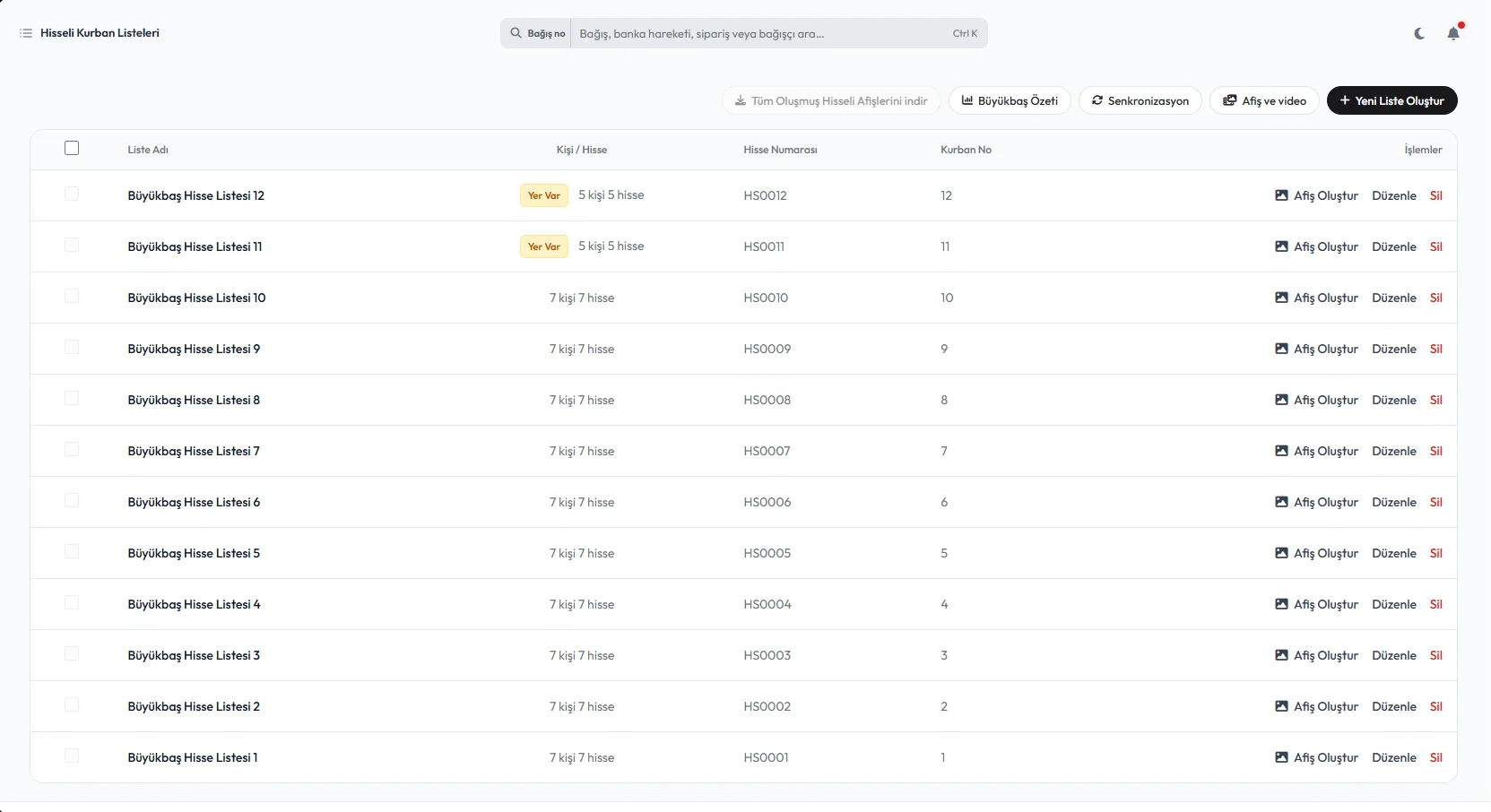Screen dimensions: 1491x812
Task: Toggle the select-all header checkbox
Action: 72,148
